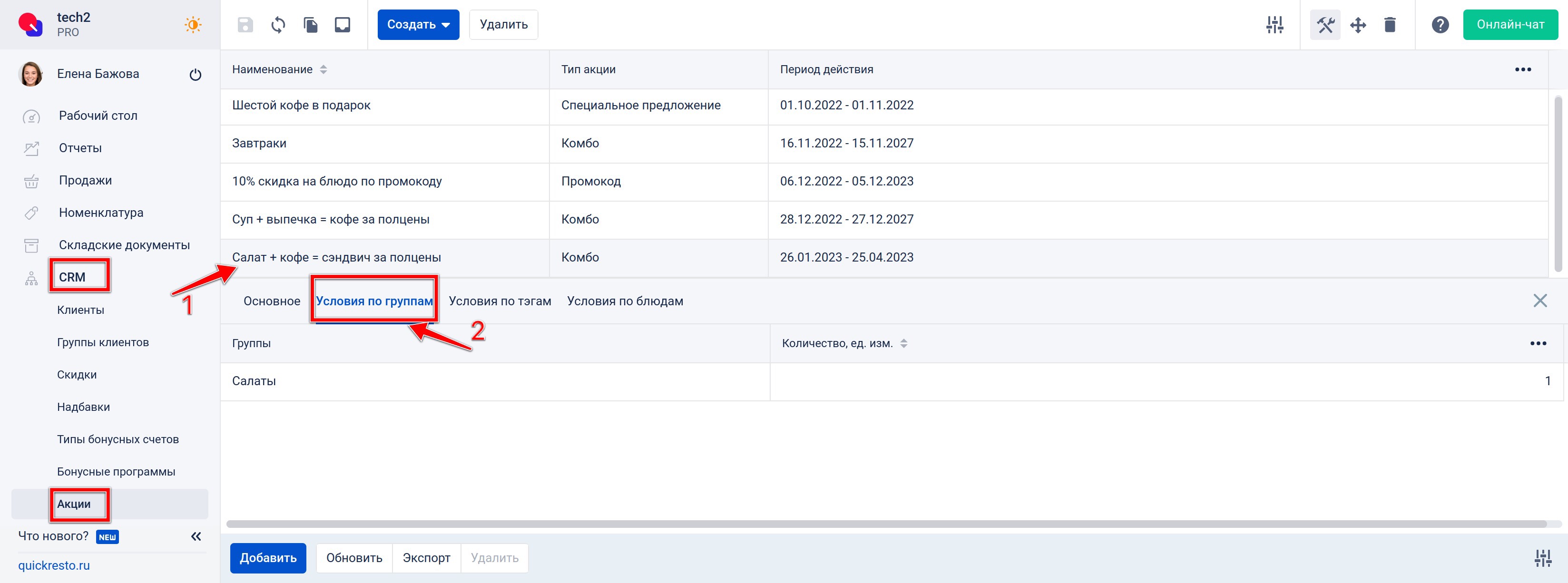This screenshot has width=1568, height=583.
Task: Click the horizontal scrollbar above footer
Action: pos(886,524)
